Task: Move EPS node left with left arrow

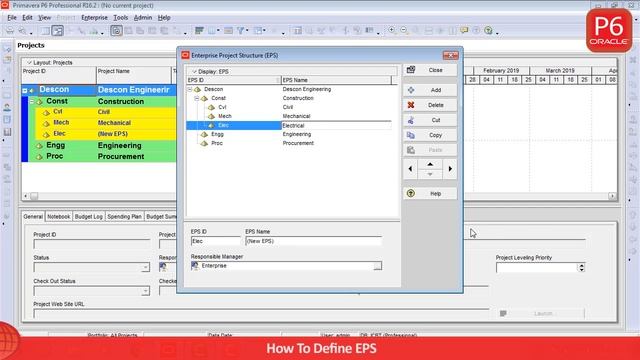Action: pyautogui.click(x=410, y=169)
